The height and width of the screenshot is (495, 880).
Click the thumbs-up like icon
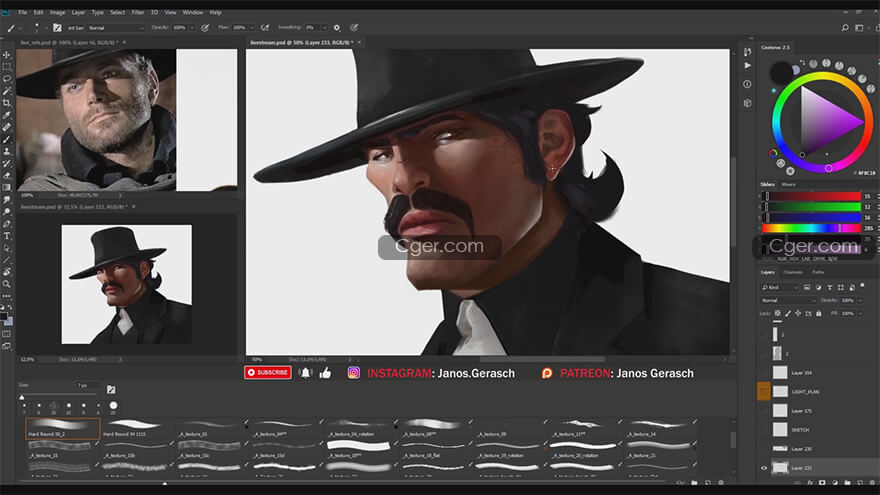pos(326,373)
